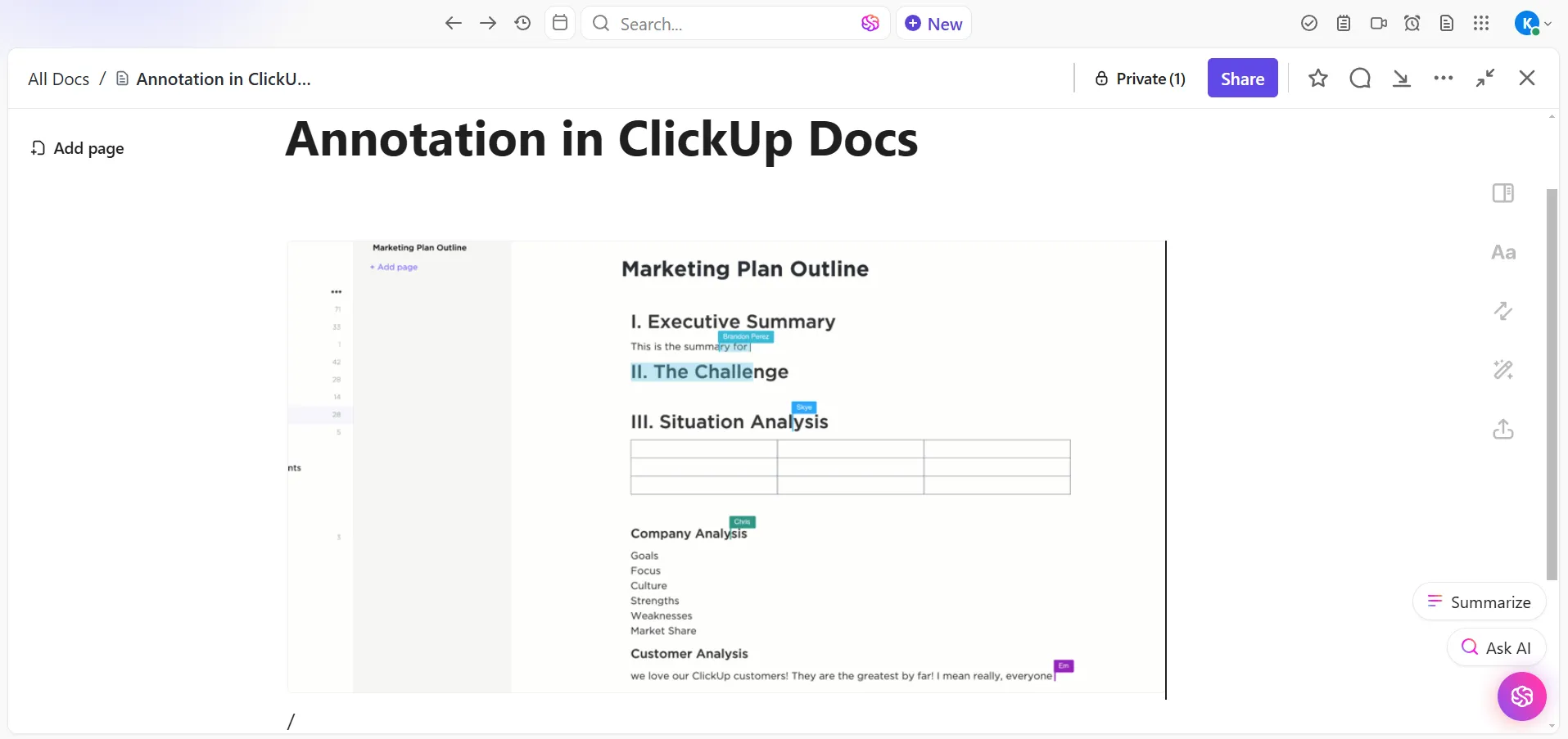The width and height of the screenshot is (1568, 739).
Task: Click the download arrow icon in header
Action: (x=1402, y=79)
